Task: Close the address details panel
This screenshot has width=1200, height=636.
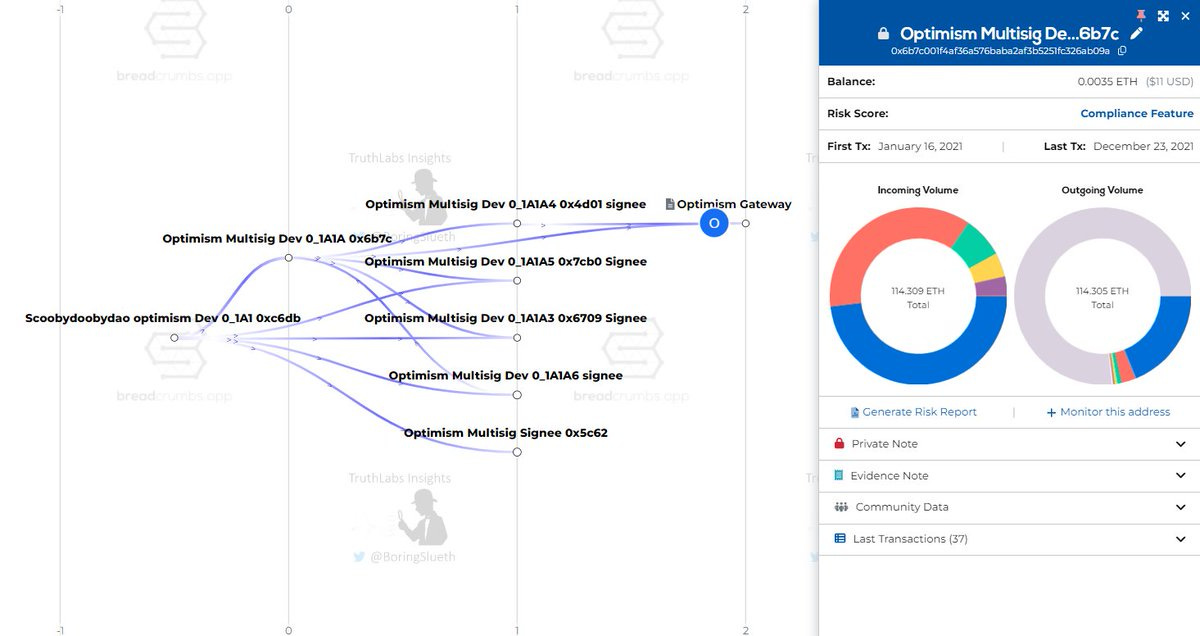Action: 1185,16
